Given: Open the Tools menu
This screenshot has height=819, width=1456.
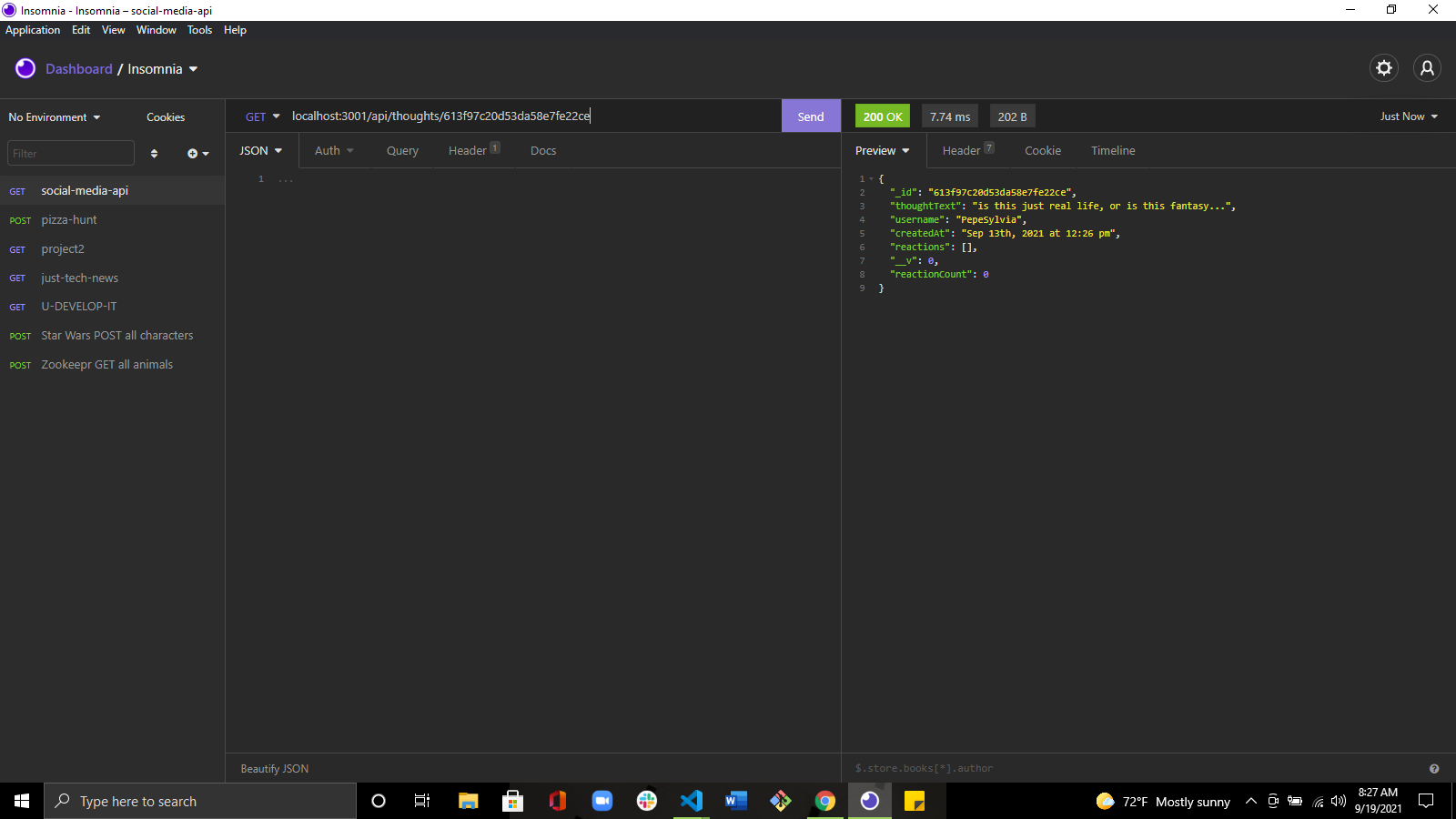Looking at the screenshot, I should click(x=199, y=29).
